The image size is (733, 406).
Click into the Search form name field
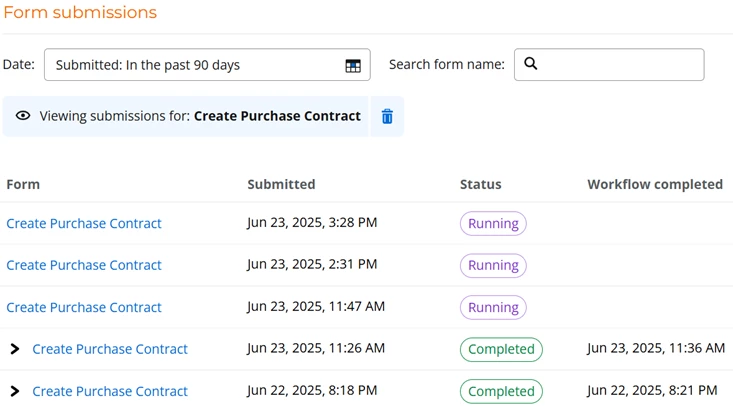(620, 65)
